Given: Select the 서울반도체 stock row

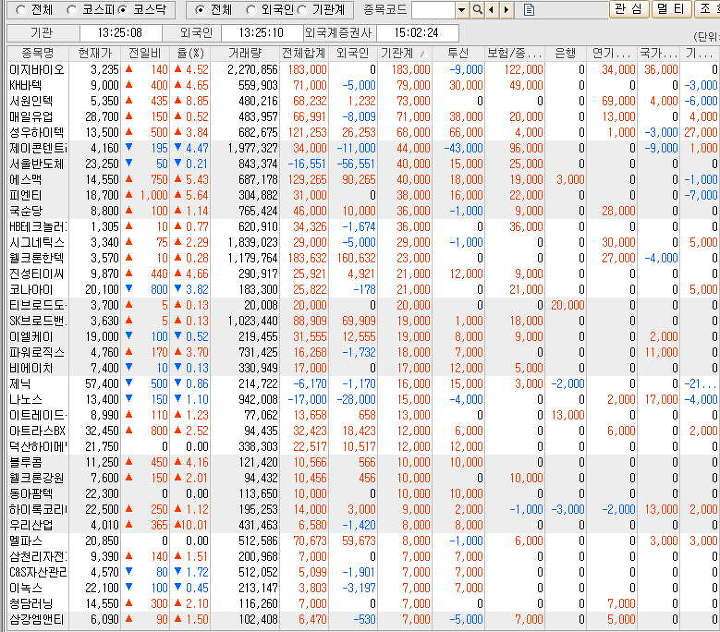Looking at the screenshot, I should point(363,164).
